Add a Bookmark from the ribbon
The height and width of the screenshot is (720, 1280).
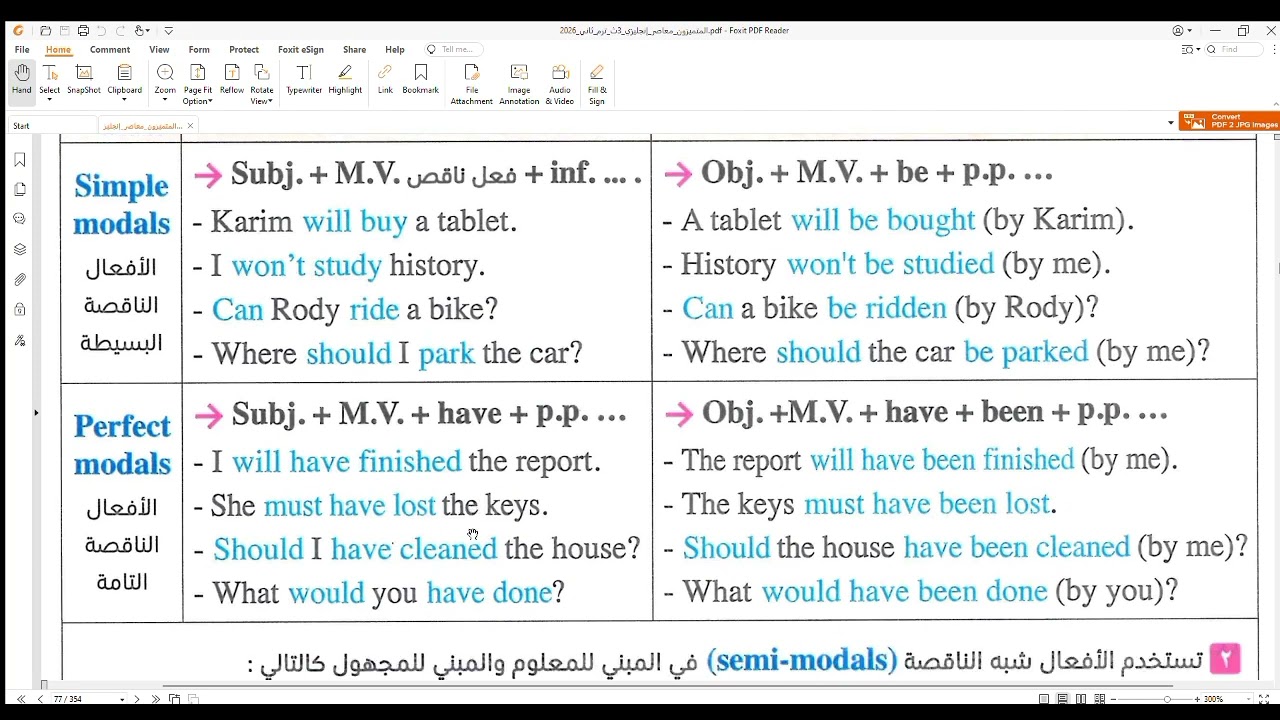[421, 79]
